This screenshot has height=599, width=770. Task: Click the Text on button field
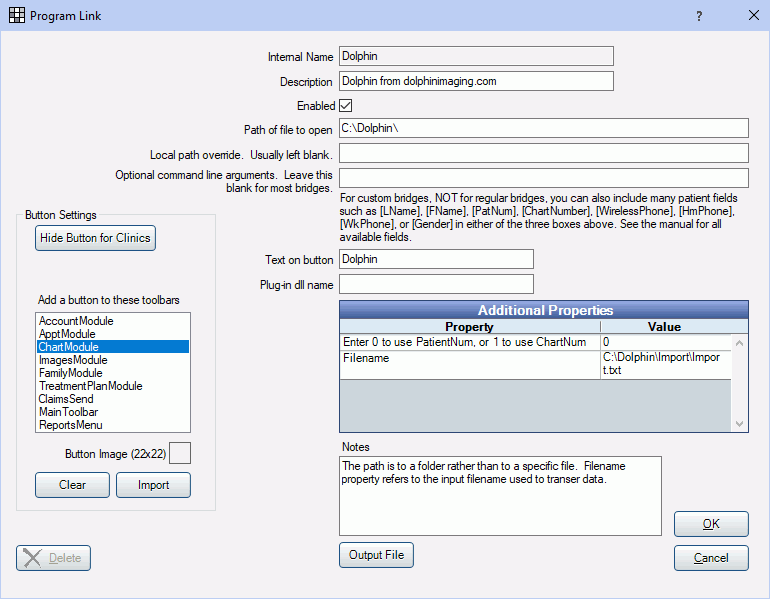tap(436, 259)
